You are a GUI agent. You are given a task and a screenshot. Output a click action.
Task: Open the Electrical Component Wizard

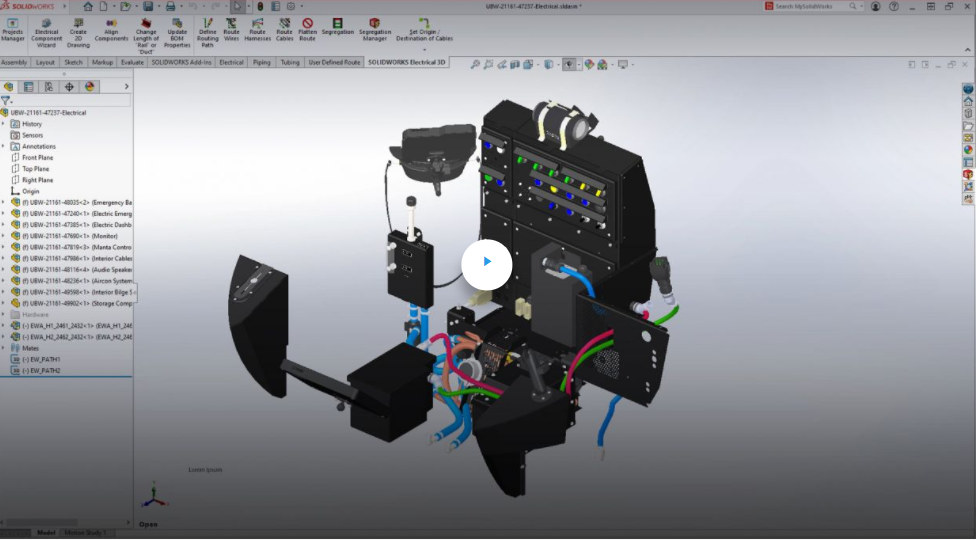46,30
